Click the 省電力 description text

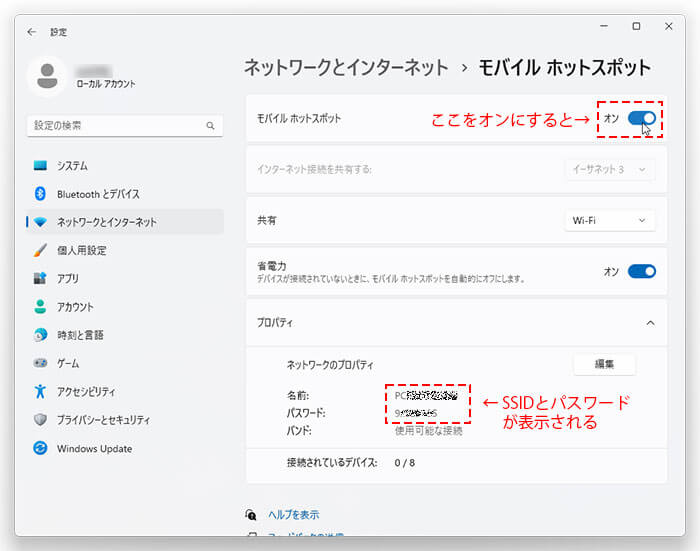coord(391,279)
